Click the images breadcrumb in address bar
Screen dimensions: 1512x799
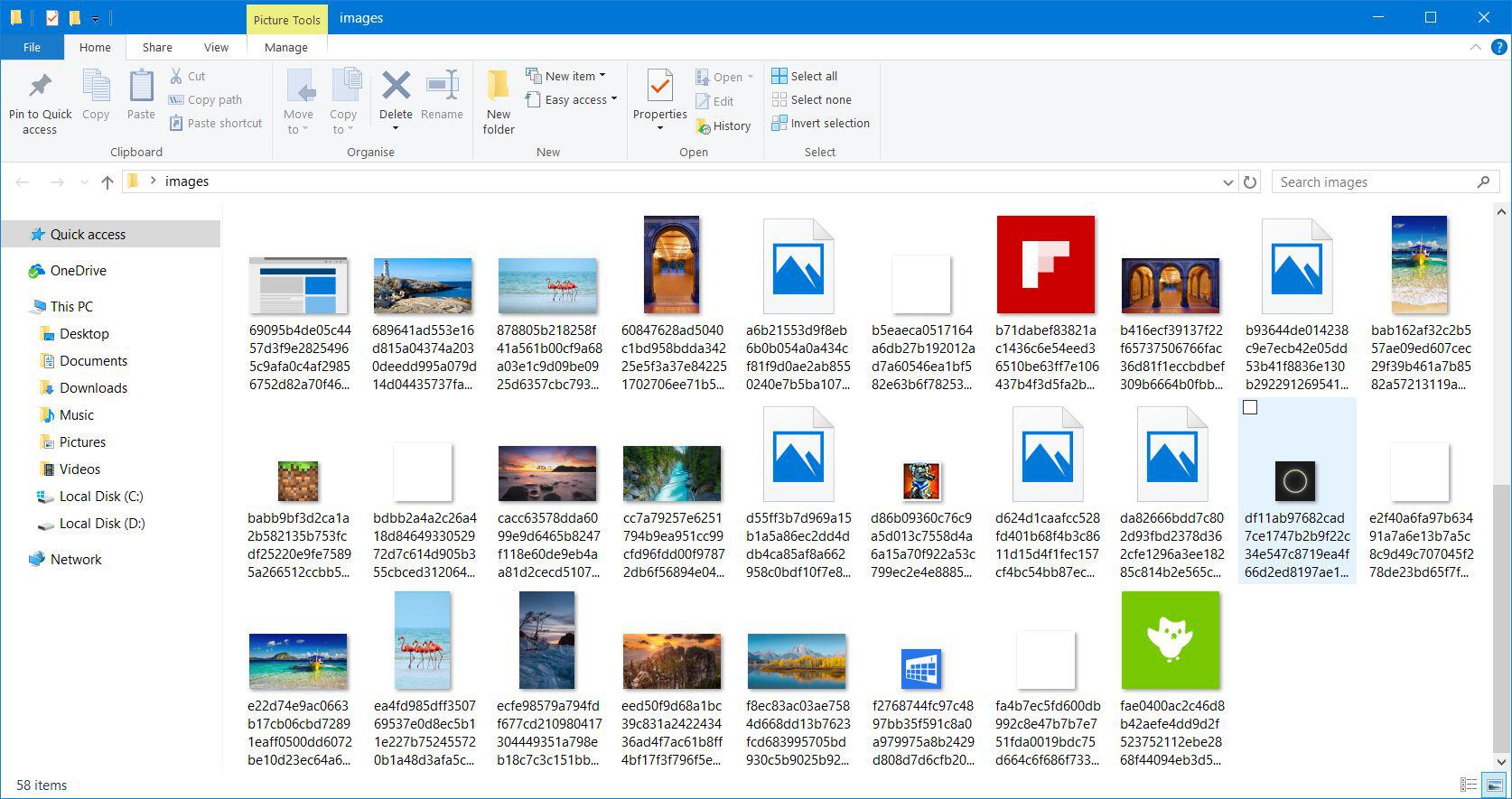tap(187, 181)
